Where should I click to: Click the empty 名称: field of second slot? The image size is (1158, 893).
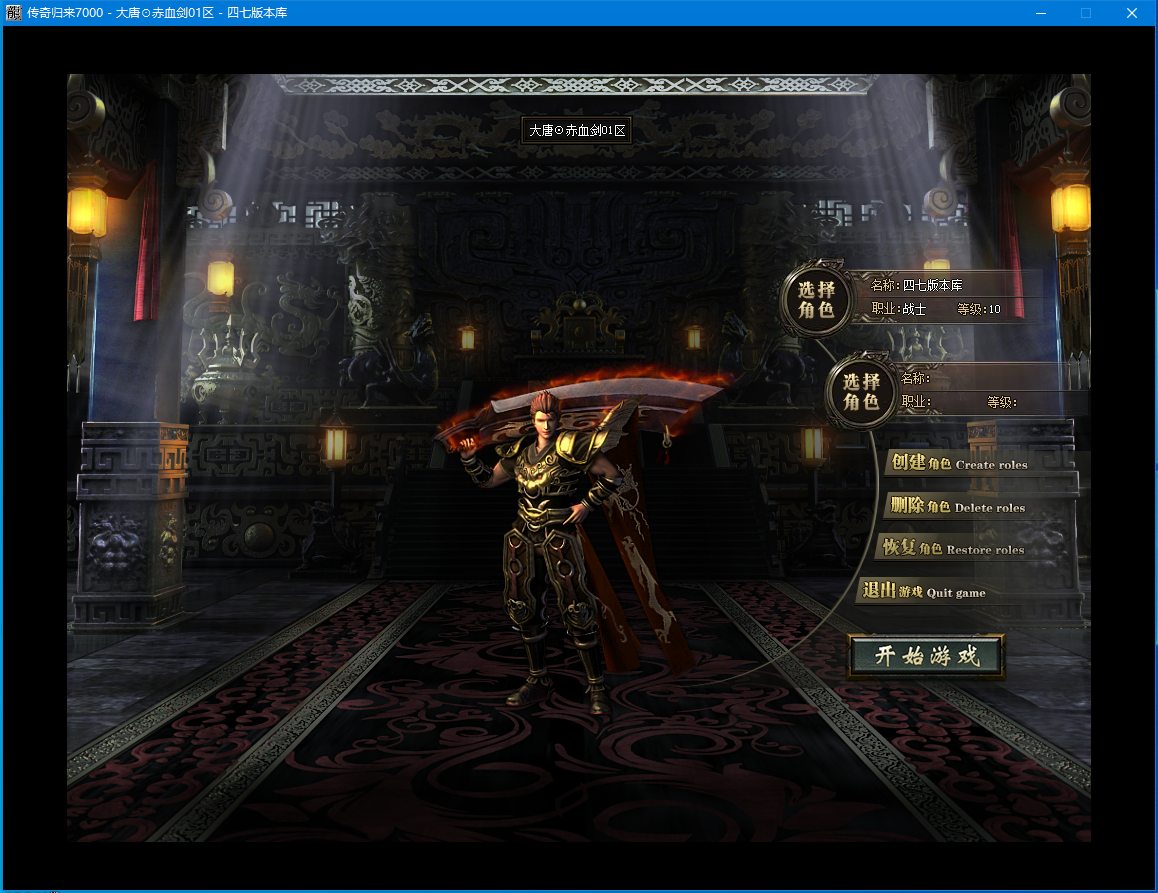916,378
